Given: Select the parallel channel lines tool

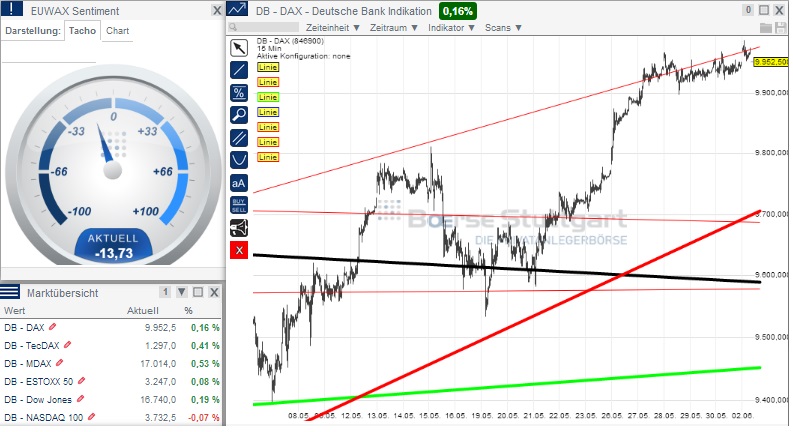Looking at the screenshot, I should pos(239,138).
